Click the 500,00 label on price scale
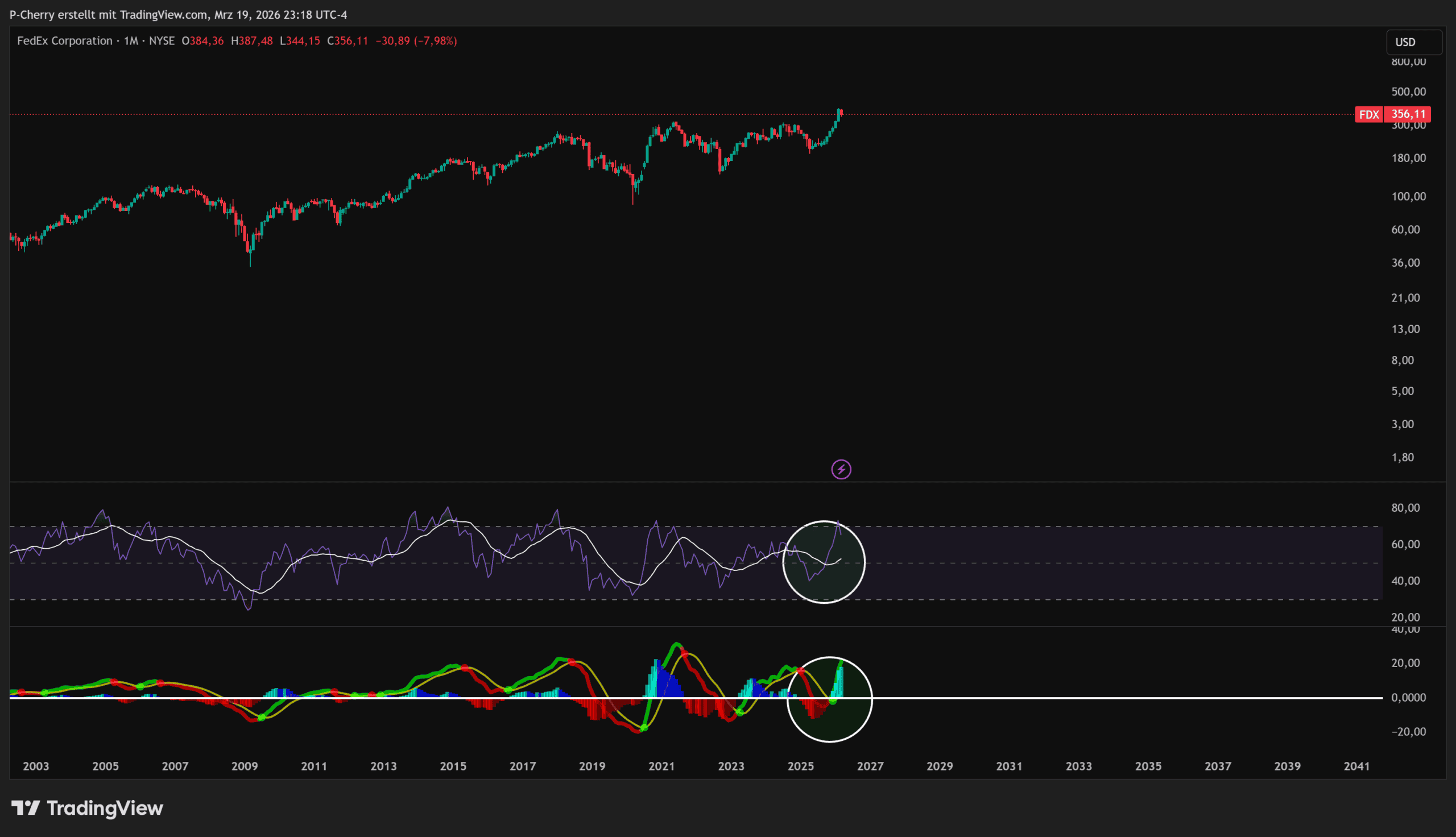Viewport: 1456px width, 837px height. tap(1408, 92)
